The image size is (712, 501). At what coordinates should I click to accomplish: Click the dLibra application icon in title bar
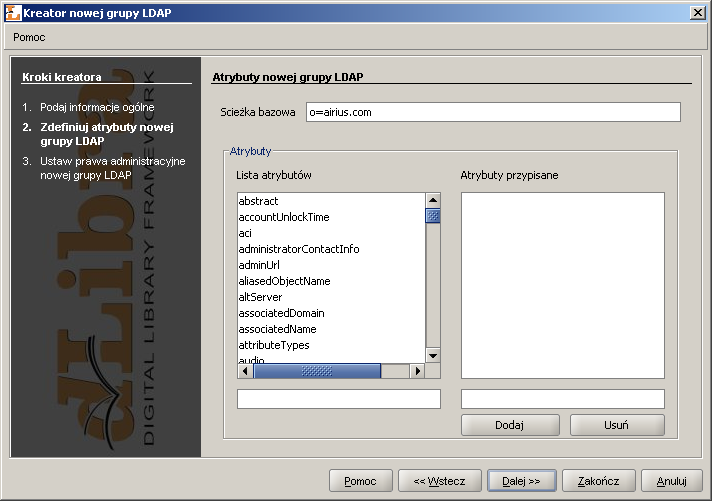11,11
